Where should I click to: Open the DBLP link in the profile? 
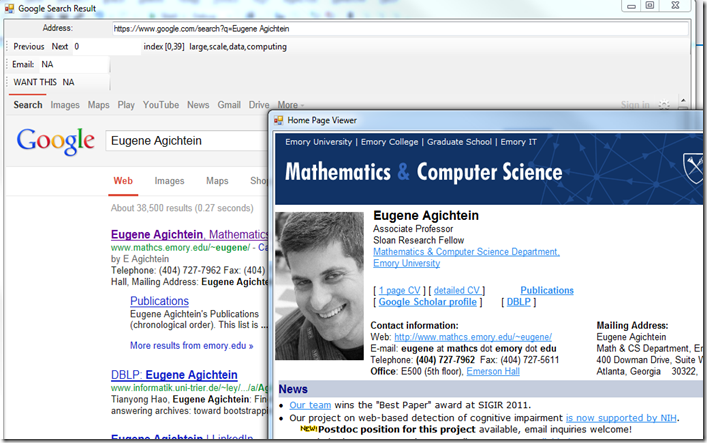click(519, 302)
